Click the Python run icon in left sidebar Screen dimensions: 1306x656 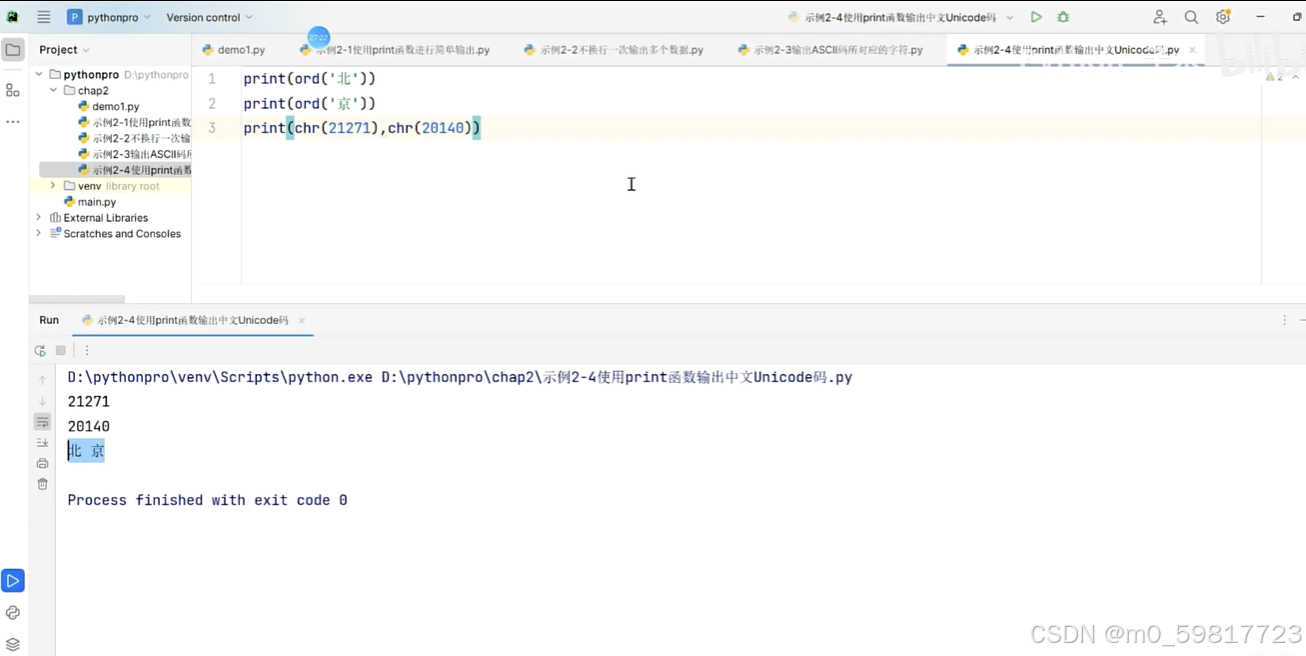pos(13,580)
